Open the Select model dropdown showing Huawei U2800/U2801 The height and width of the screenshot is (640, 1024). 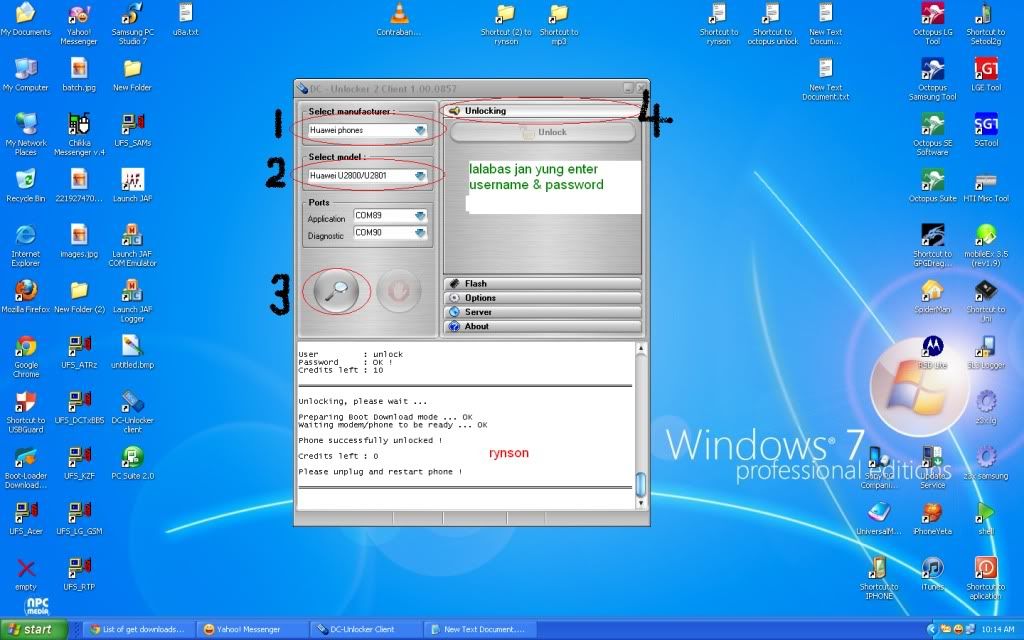pos(367,176)
